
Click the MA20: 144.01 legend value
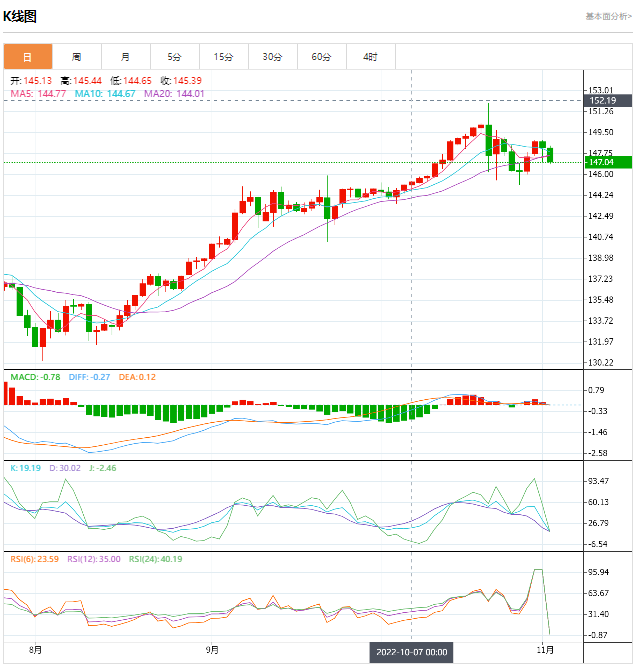[x=174, y=94]
